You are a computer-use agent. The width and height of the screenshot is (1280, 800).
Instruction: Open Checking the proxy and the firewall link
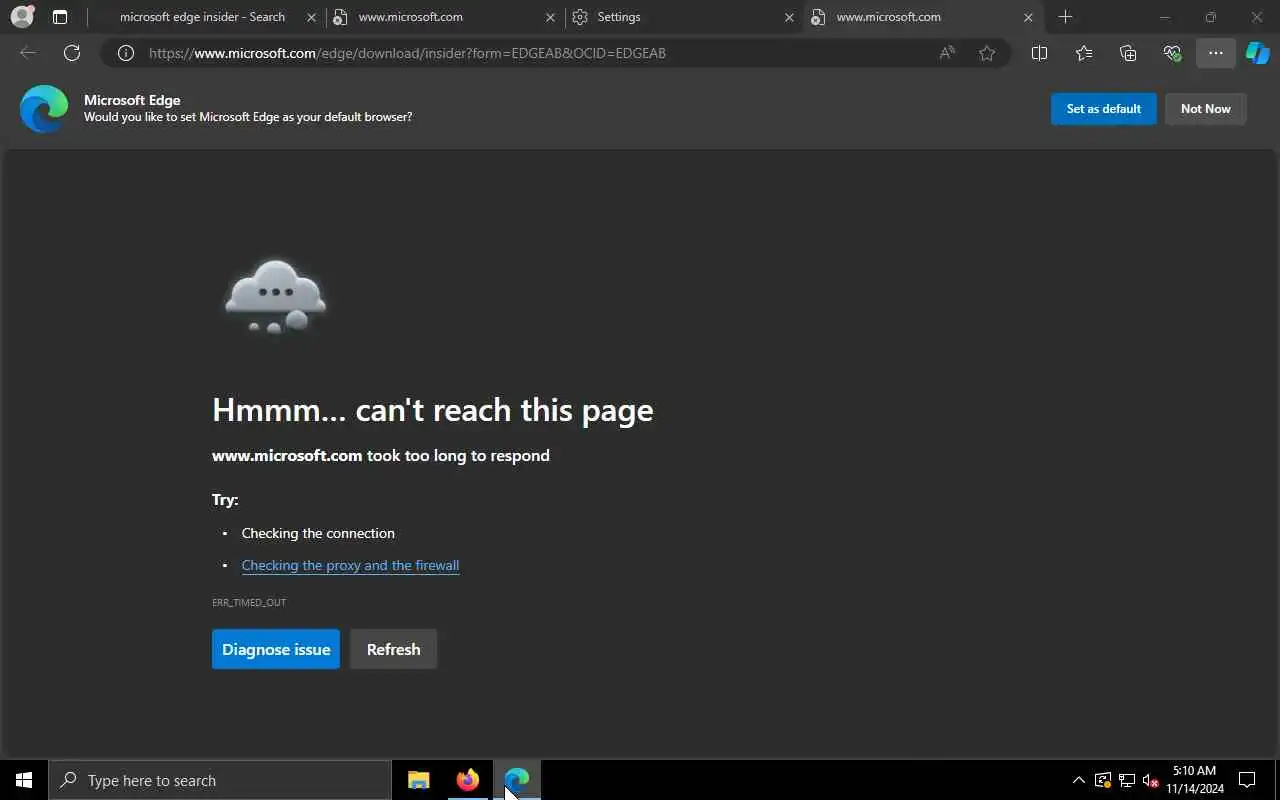point(350,565)
